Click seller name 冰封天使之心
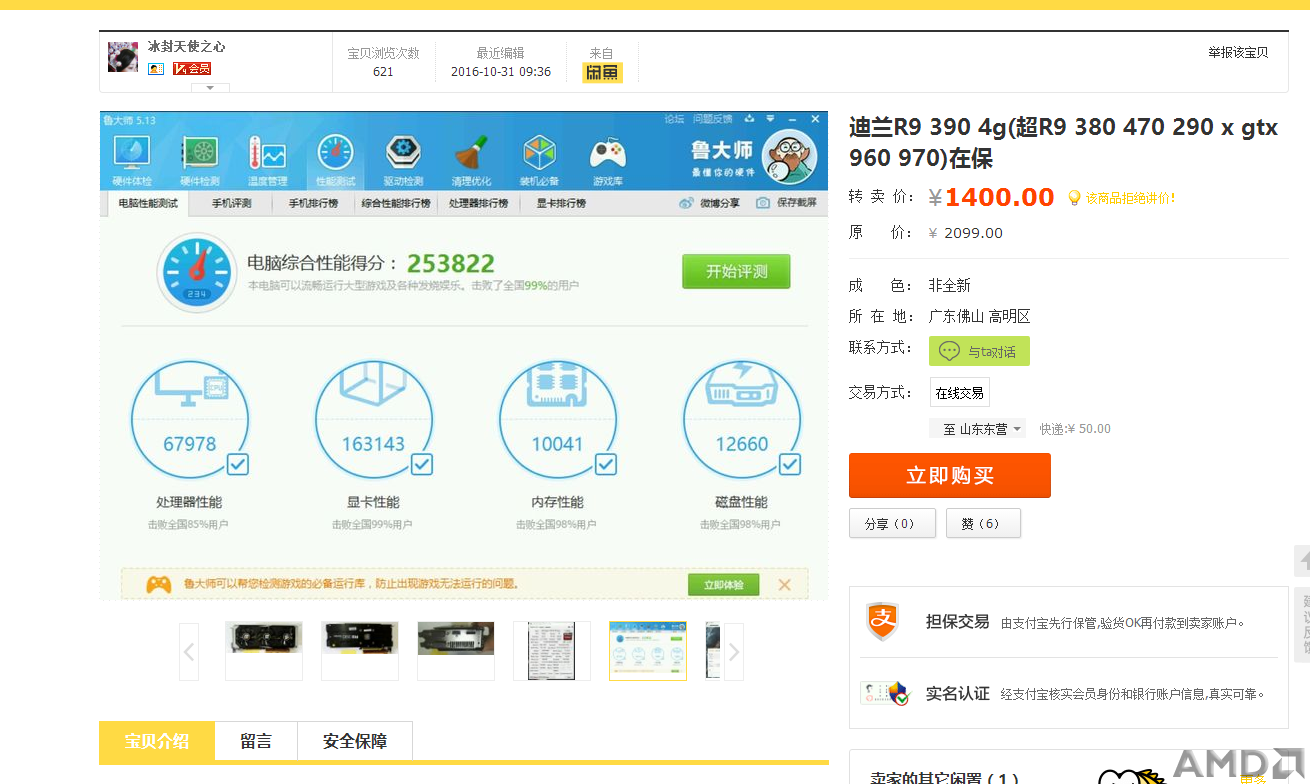This screenshot has width=1310, height=784. [x=187, y=46]
